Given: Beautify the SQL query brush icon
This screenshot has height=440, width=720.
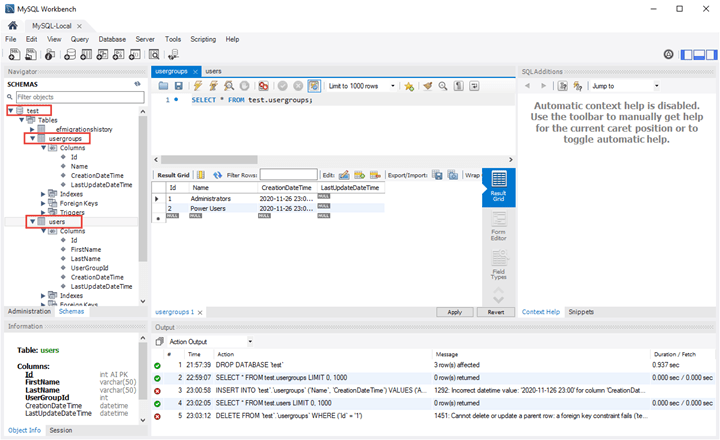Looking at the screenshot, I should coord(428,86).
